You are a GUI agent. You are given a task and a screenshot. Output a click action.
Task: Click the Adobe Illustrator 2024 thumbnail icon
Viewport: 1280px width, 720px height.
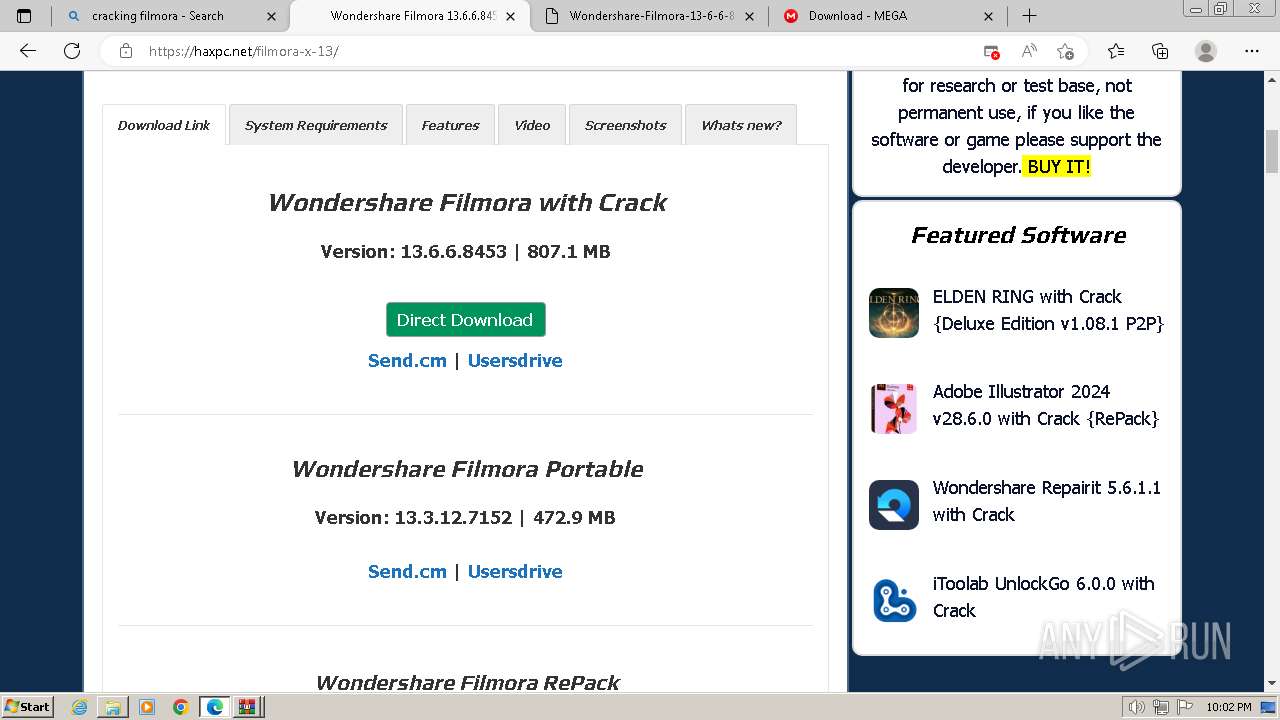tap(894, 409)
